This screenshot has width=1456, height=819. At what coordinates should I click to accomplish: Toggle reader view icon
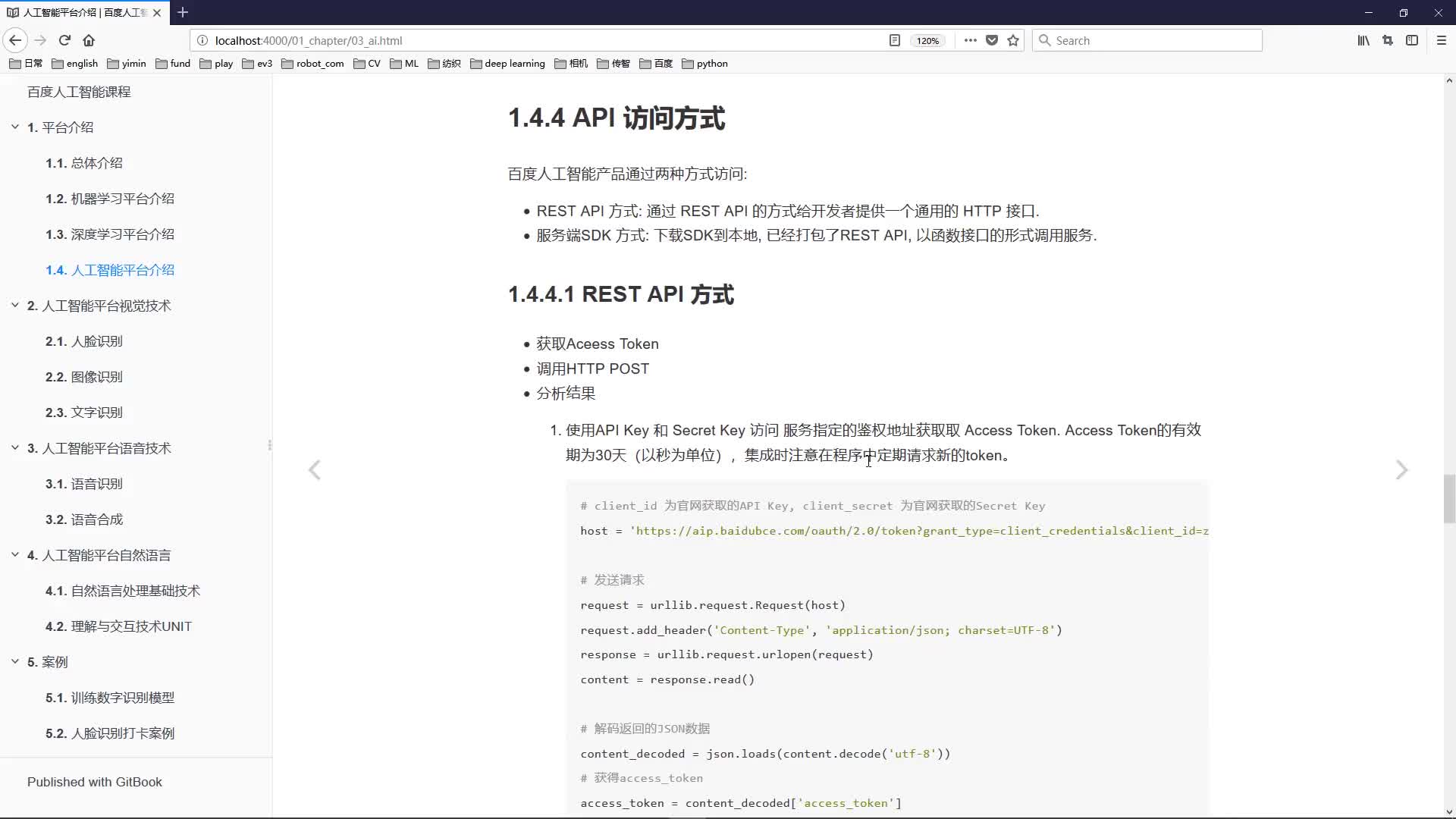click(895, 40)
